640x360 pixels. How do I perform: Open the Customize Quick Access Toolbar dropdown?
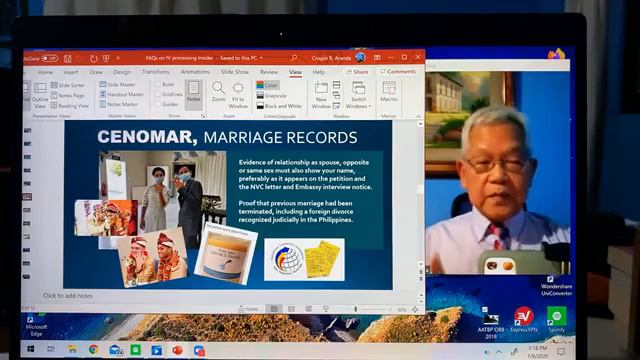coord(118,59)
